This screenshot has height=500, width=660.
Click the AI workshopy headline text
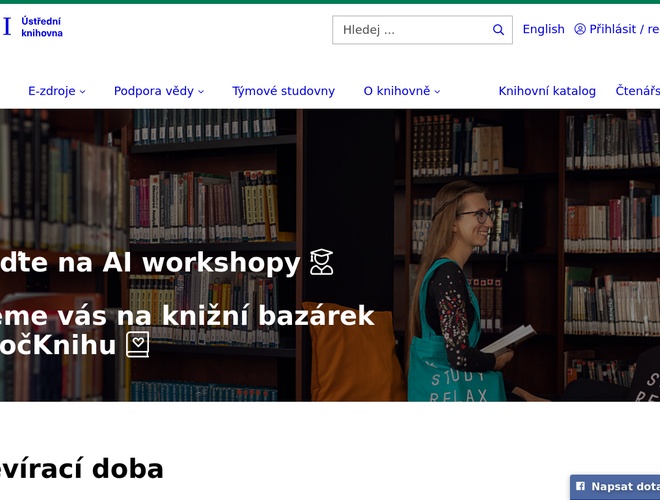(x=150, y=262)
